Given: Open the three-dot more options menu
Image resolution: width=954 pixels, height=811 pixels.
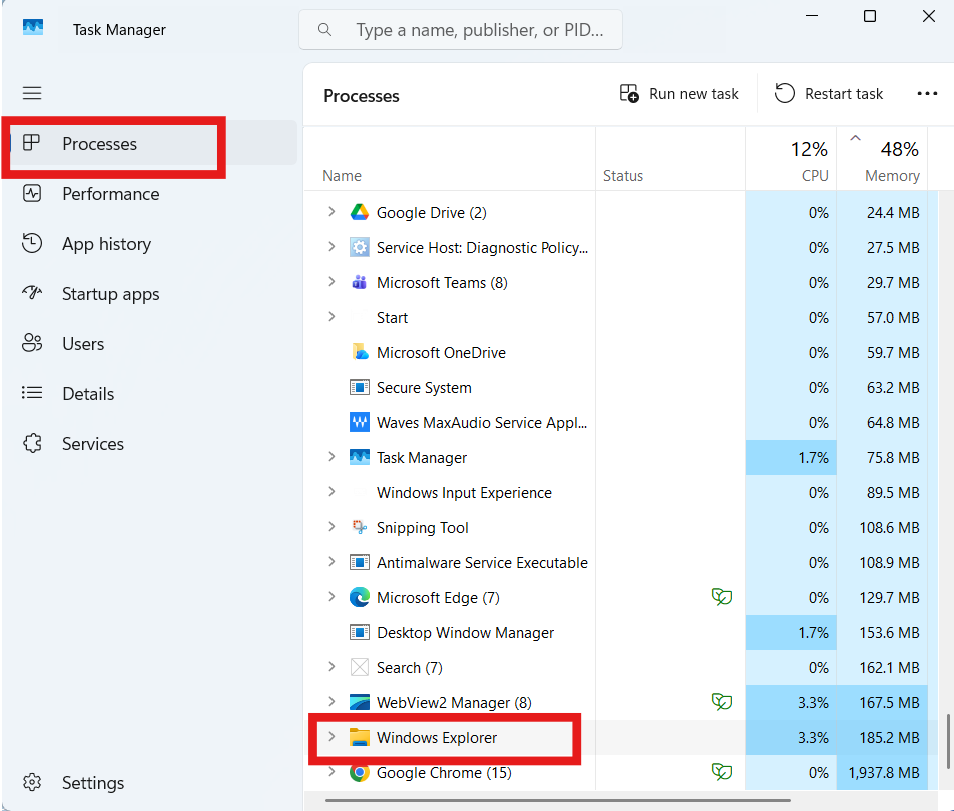Looking at the screenshot, I should click(x=927, y=94).
